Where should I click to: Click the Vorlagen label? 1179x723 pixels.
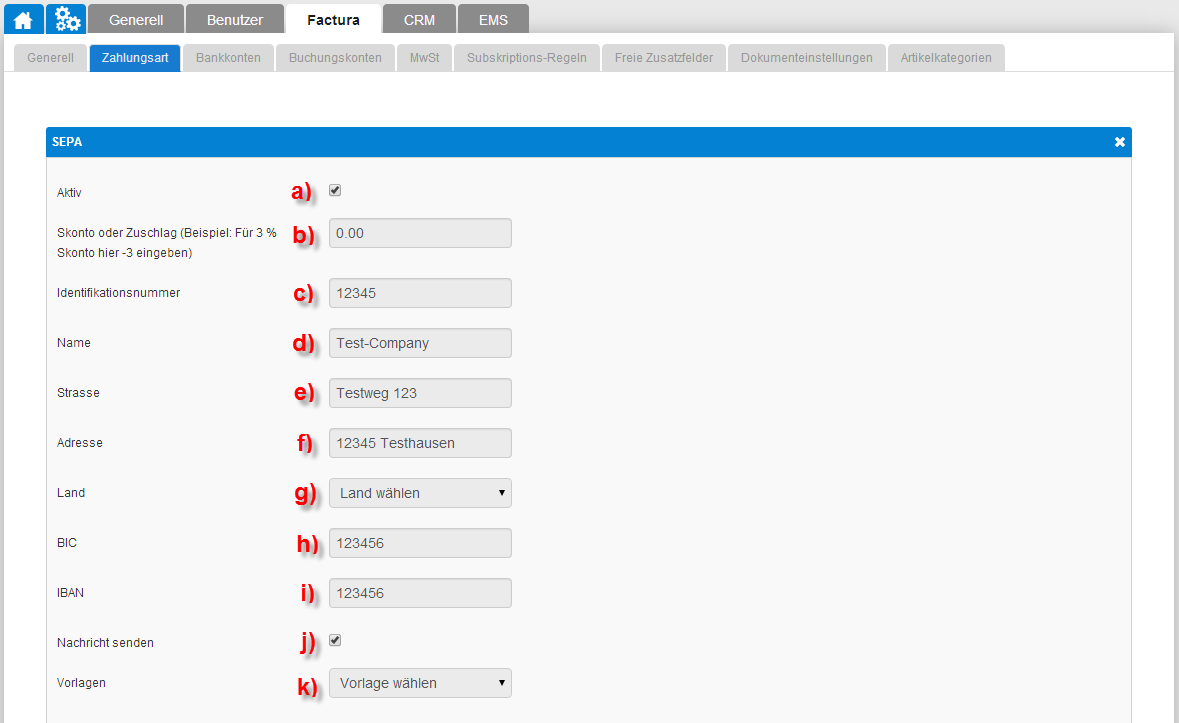(81, 682)
